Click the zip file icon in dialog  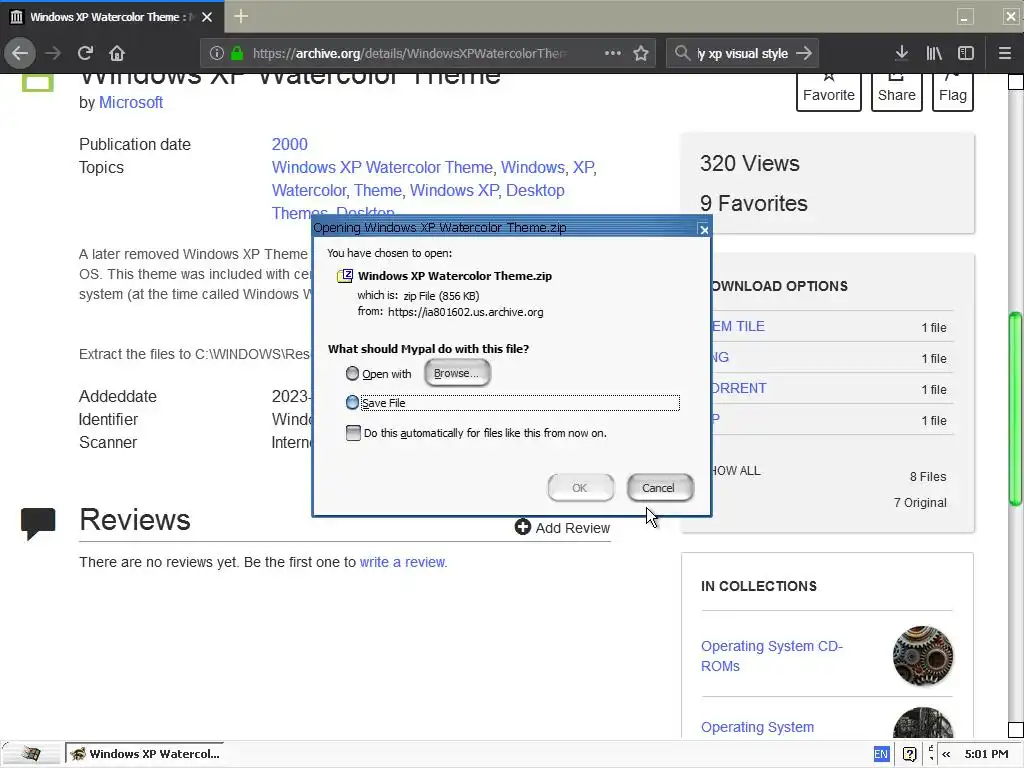(x=345, y=276)
